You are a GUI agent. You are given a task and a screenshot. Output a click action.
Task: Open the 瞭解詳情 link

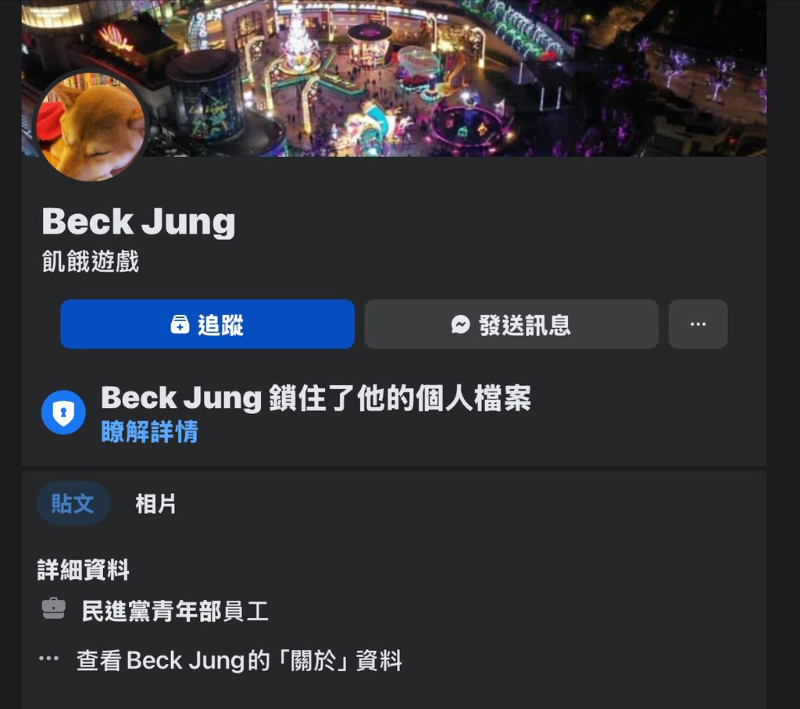[x=149, y=432]
